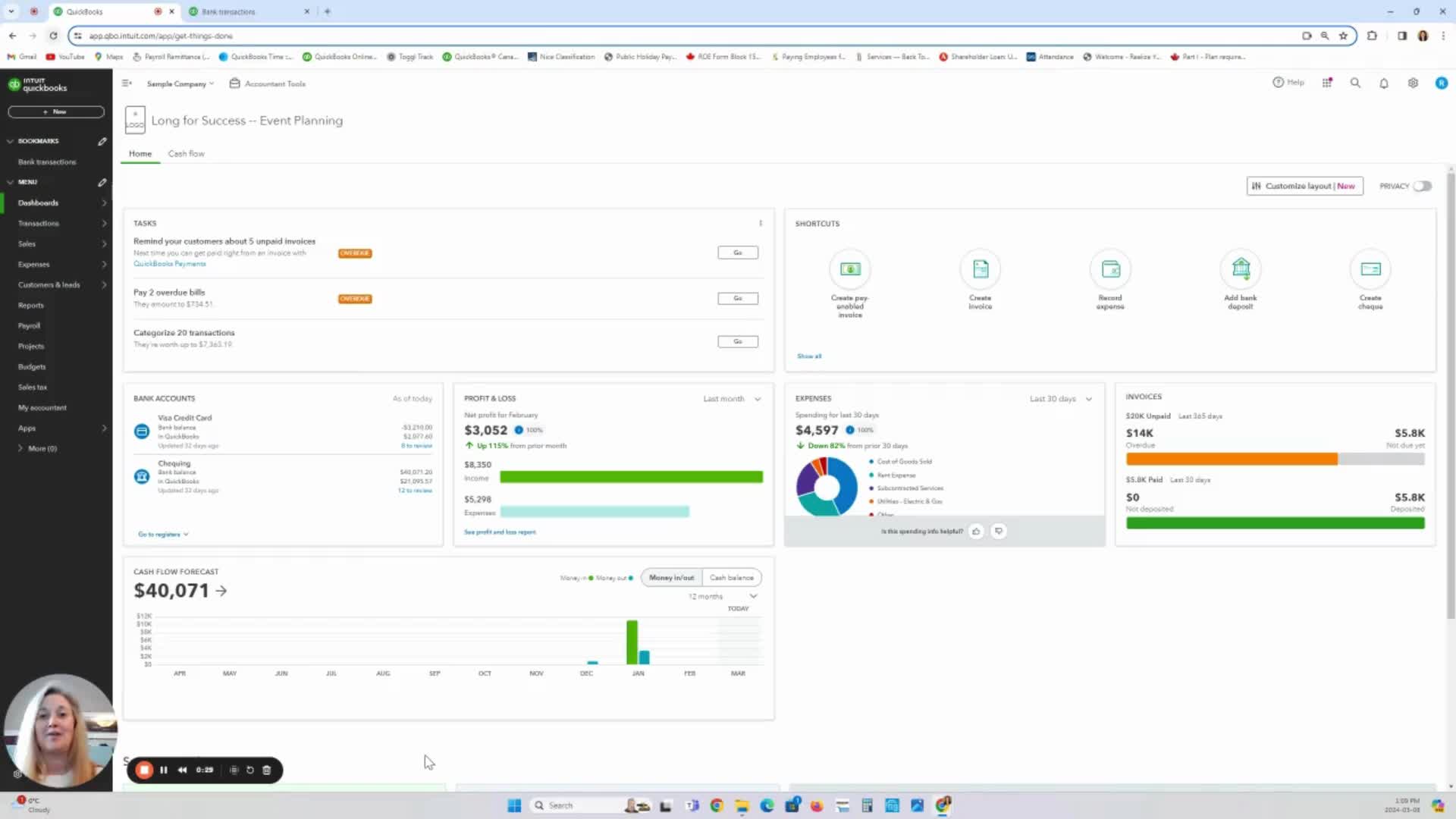Screen dimensions: 1456x819
Task: Click the Visa Credit Card account icon
Action: click(142, 431)
